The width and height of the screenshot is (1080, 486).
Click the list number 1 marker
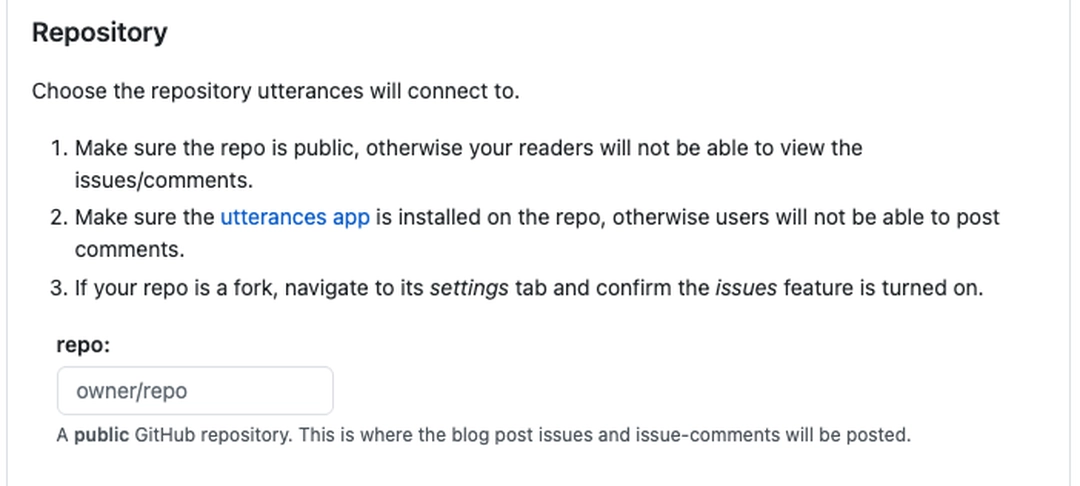coord(60,148)
